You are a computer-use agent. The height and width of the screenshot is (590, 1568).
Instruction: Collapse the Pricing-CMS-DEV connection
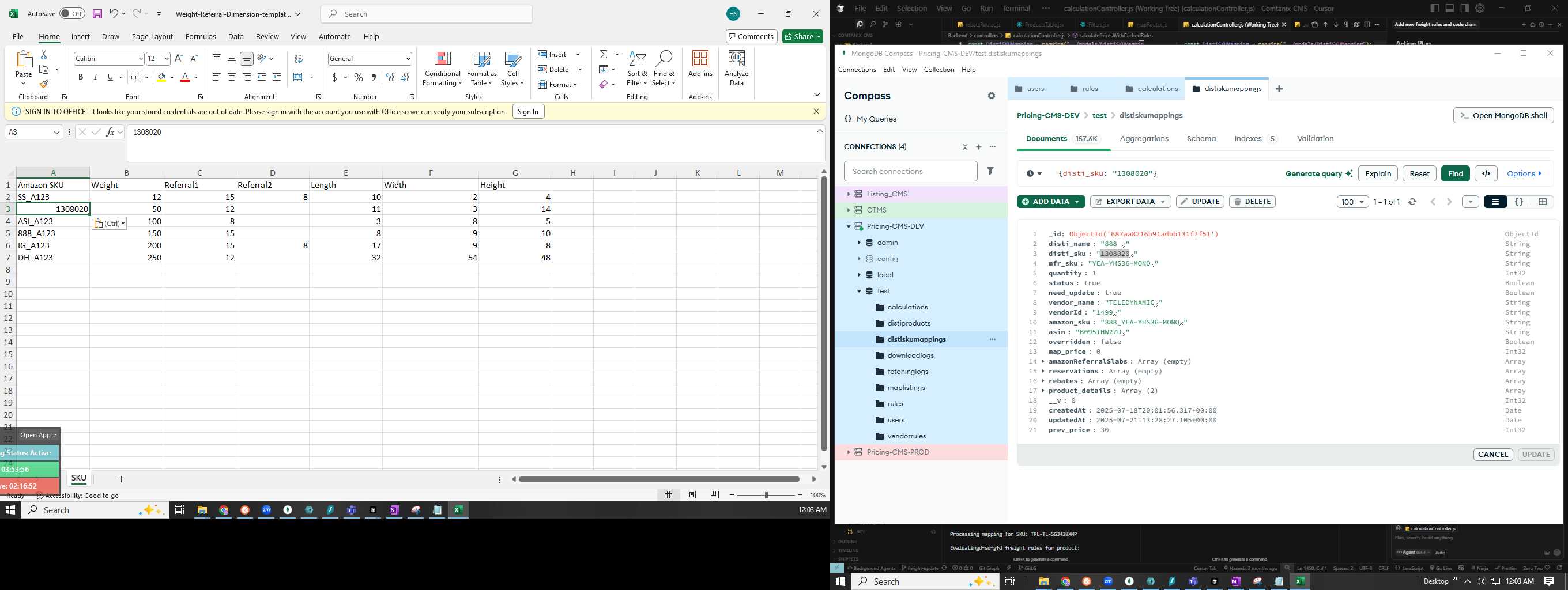pos(849,226)
